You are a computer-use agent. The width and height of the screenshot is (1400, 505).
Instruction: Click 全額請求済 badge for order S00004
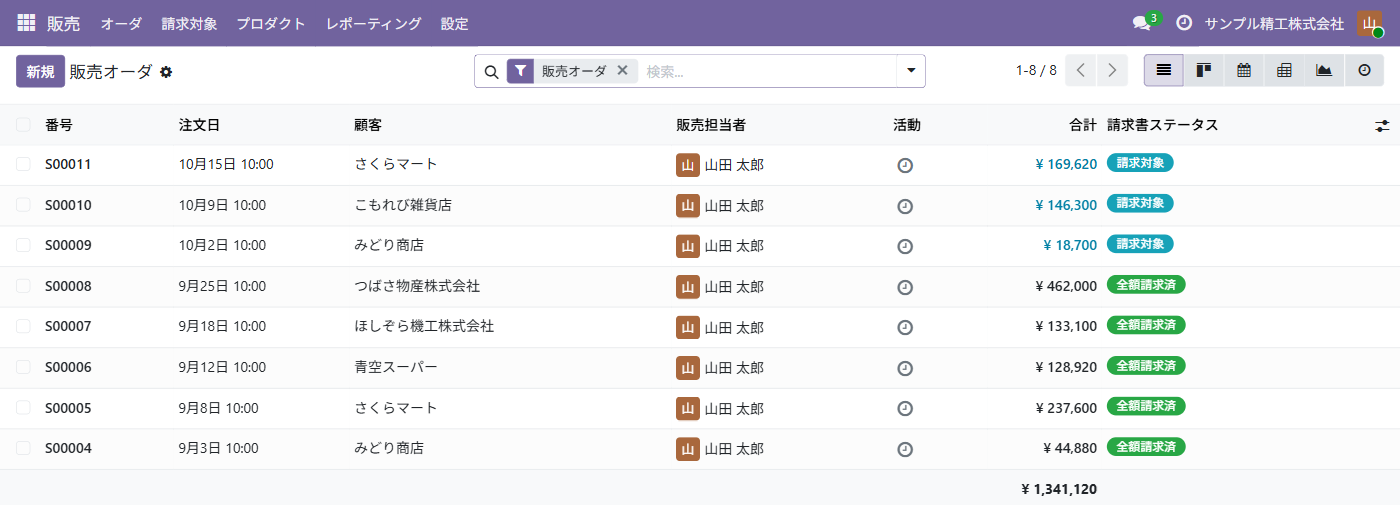[1146, 447]
